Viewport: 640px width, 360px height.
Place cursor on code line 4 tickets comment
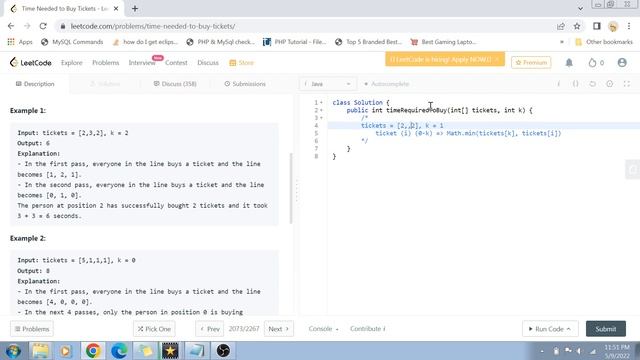coord(402,126)
